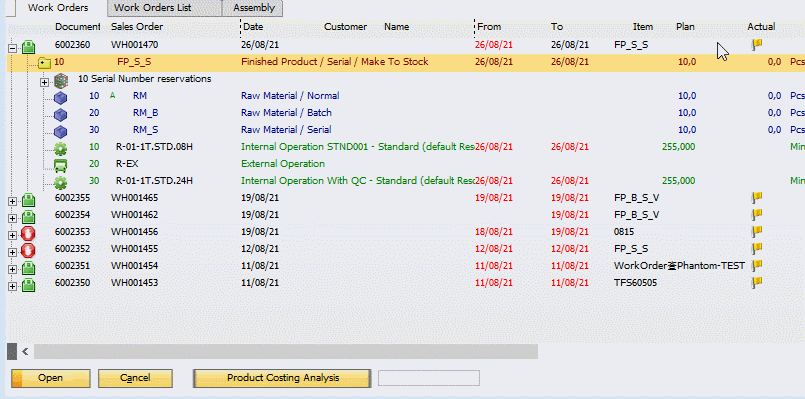Click the External Operation R-EX truck icon
Image resolution: width=805 pixels, height=399 pixels.
(x=61, y=165)
